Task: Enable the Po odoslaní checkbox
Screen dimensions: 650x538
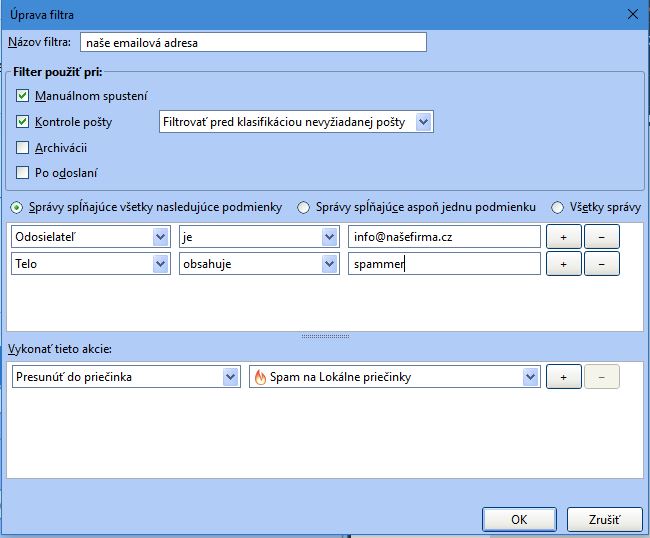Action: pyautogui.click(x=23, y=173)
